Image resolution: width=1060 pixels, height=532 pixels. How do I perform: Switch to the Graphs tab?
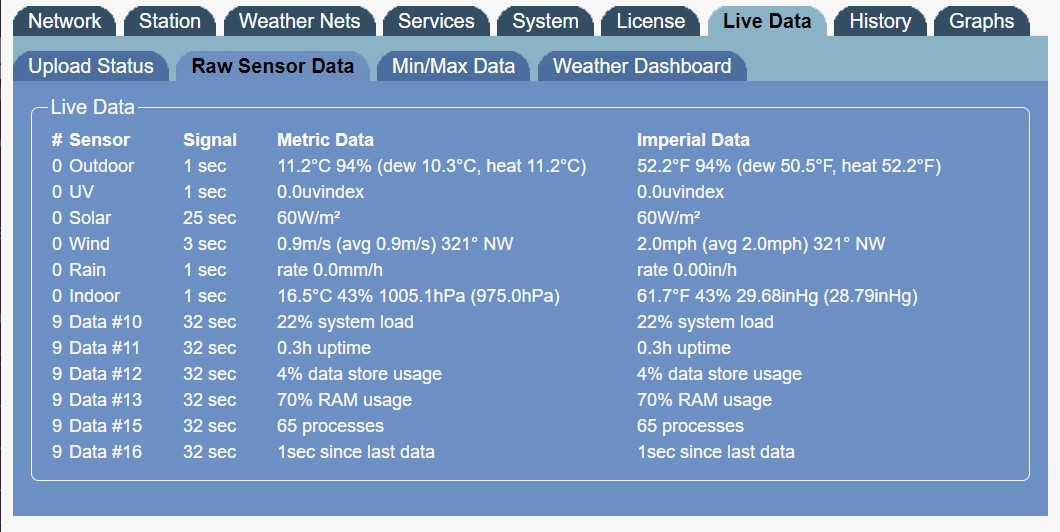coord(982,22)
